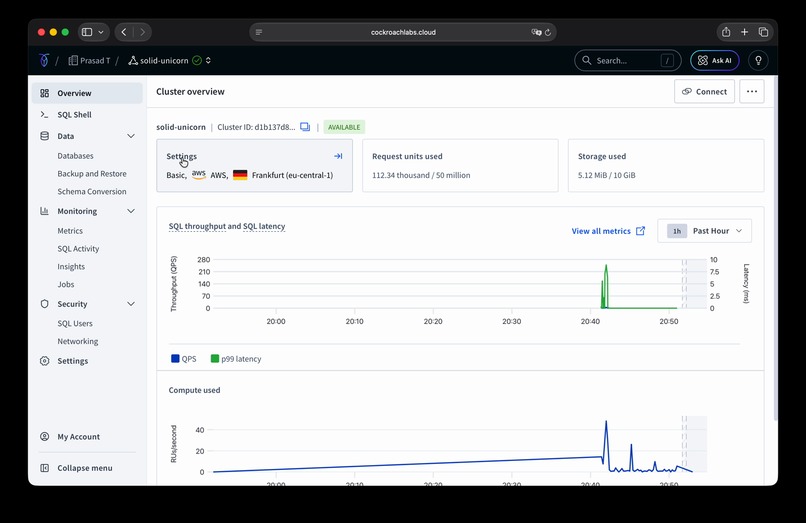Focus the Search input field
806x523 pixels.
(628, 60)
